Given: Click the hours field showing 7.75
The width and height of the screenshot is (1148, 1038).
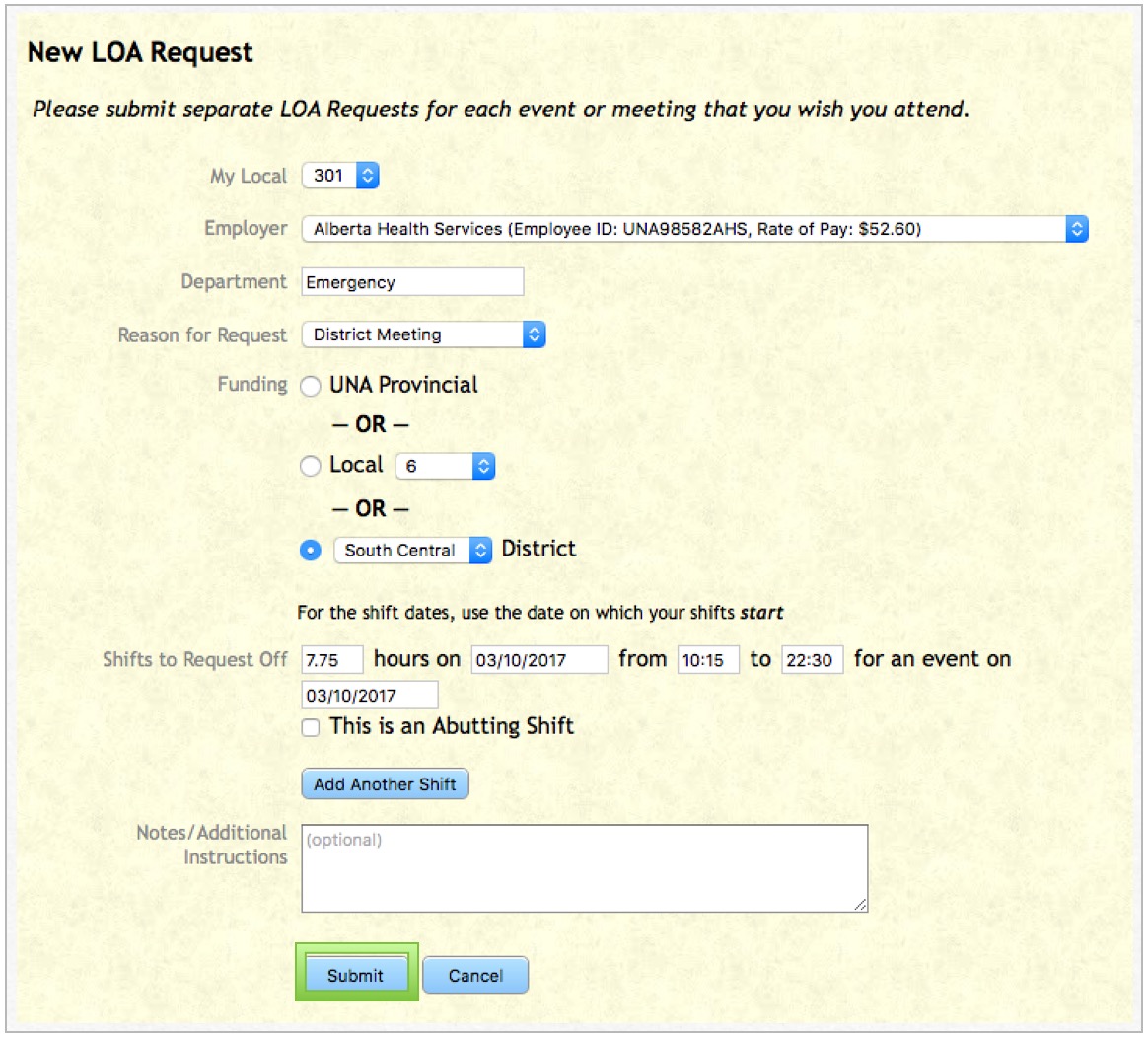Looking at the screenshot, I should coord(332,659).
